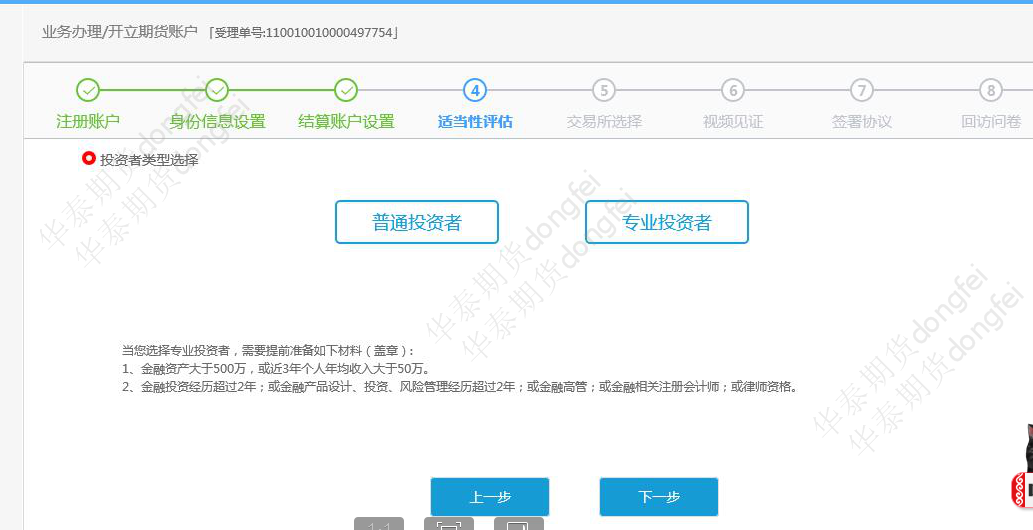Choose the 专业投资者 investor type
The width and height of the screenshot is (1033, 530).
pos(666,222)
